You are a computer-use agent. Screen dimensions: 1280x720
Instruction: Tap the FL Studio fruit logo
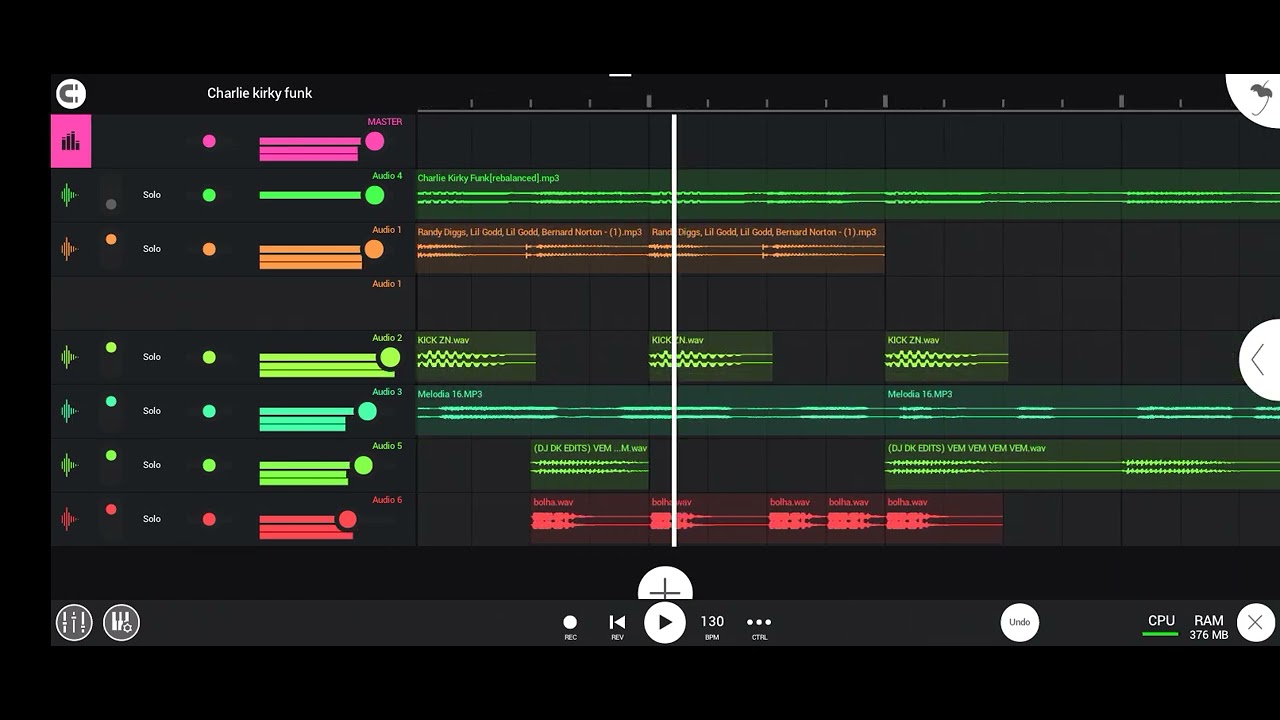(1260, 97)
